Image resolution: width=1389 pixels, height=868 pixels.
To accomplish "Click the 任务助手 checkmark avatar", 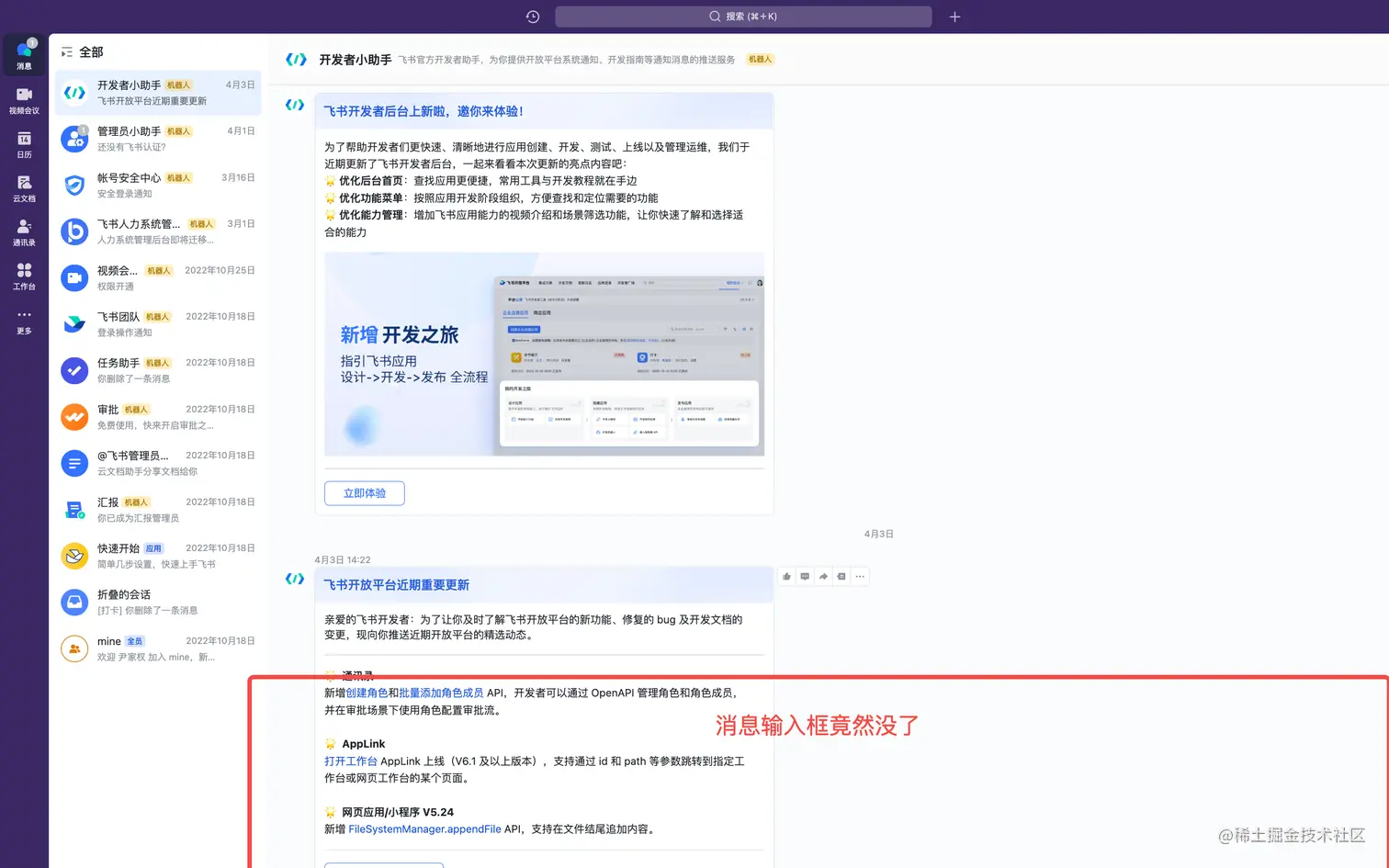I will 74,370.
